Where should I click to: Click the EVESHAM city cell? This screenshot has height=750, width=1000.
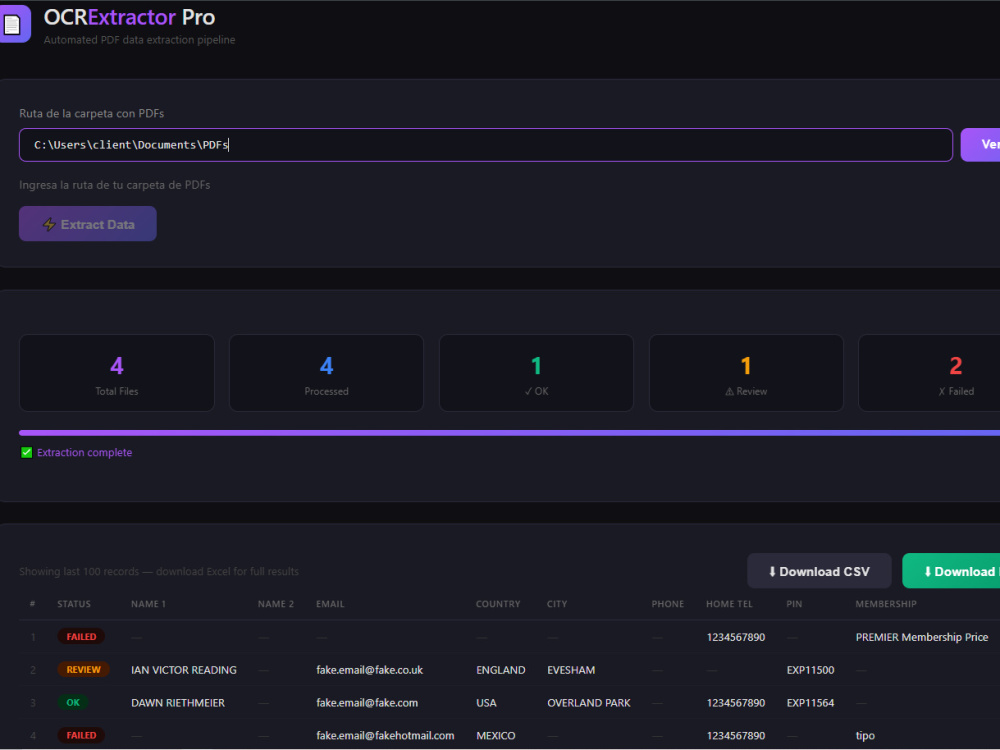pos(571,670)
